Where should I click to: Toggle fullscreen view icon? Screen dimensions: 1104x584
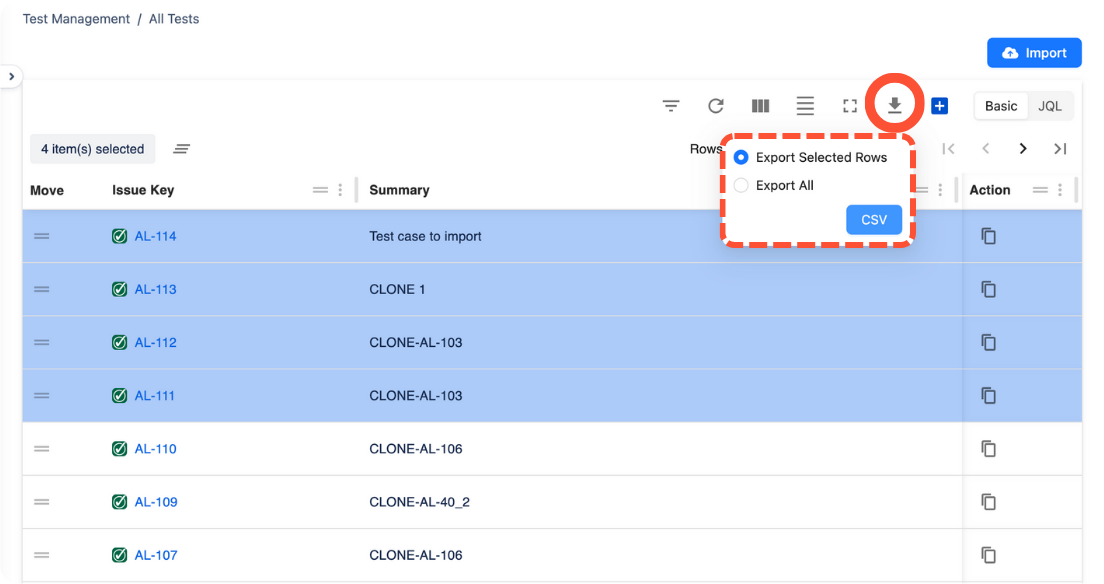pyautogui.click(x=850, y=106)
